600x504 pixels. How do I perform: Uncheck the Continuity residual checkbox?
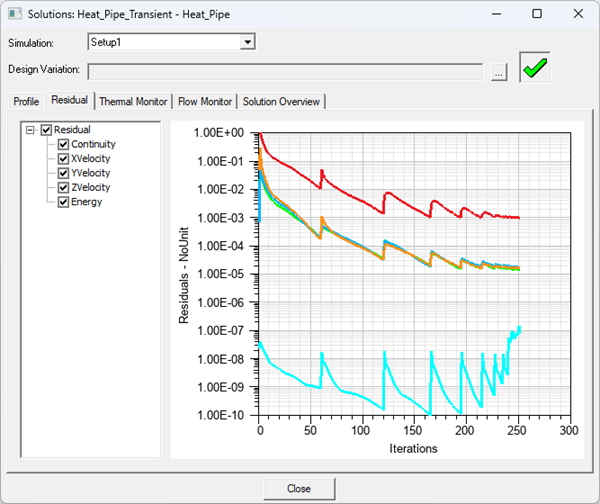click(x=63, y=144)
